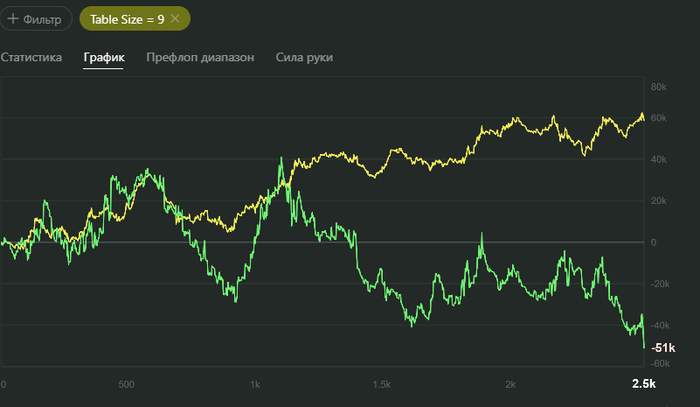Click the plus icon beside Фильтр
This screenshot has height=407, width=700.
coord(14,19)
